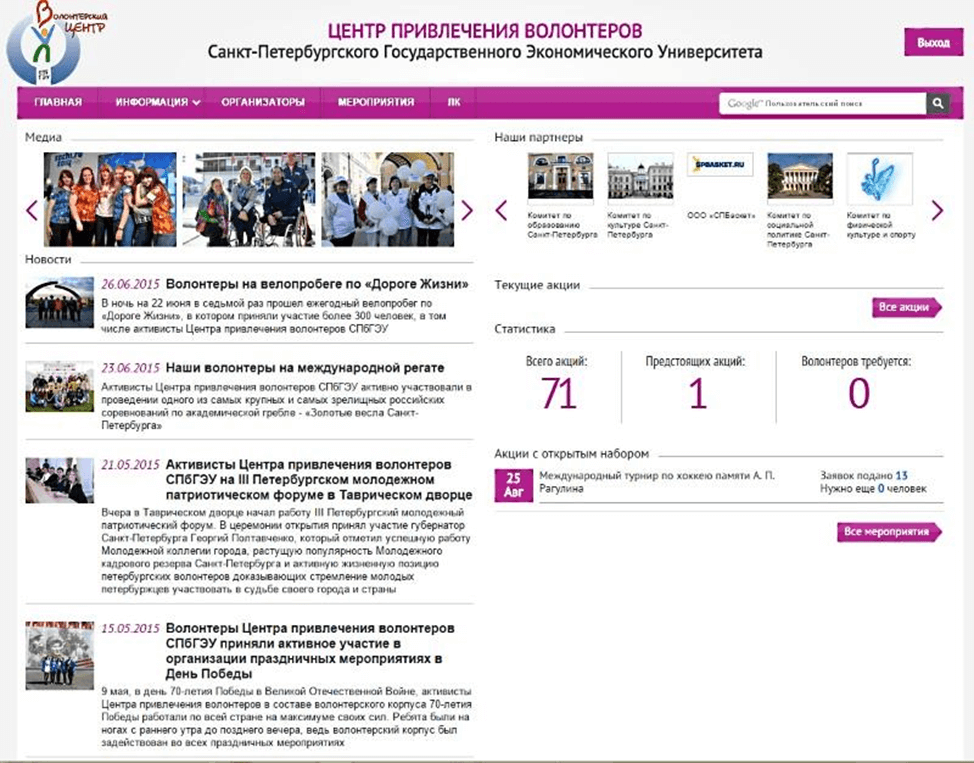This screenshot has height=763, width=974.
Task: Click the Волонтеров требуется value 0
Action: 858,393
